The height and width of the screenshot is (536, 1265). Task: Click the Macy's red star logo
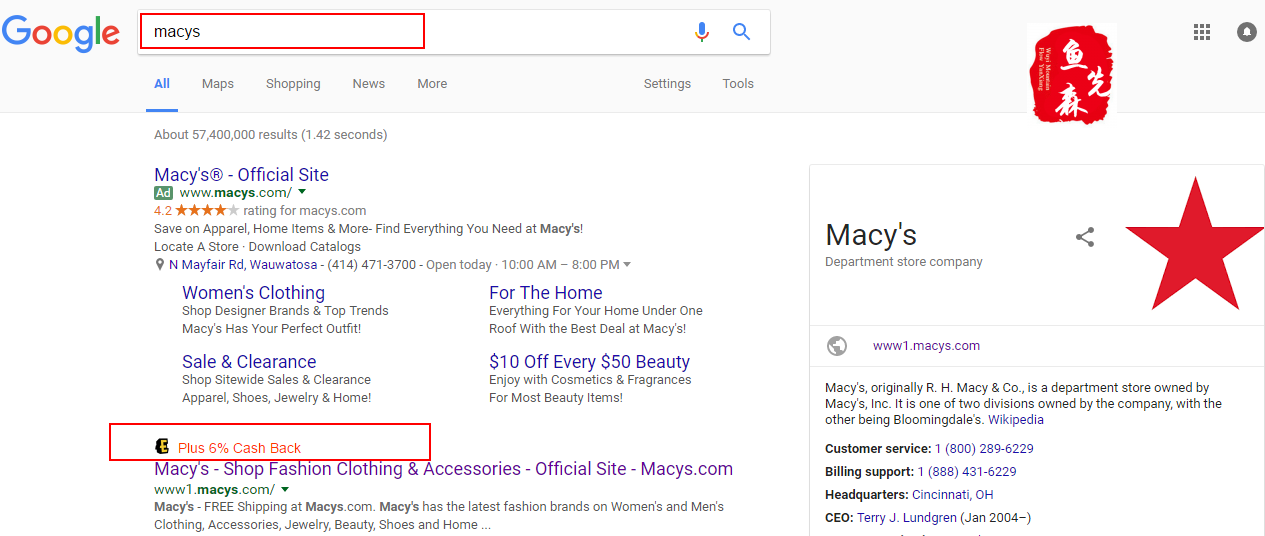coord(1195,245)
